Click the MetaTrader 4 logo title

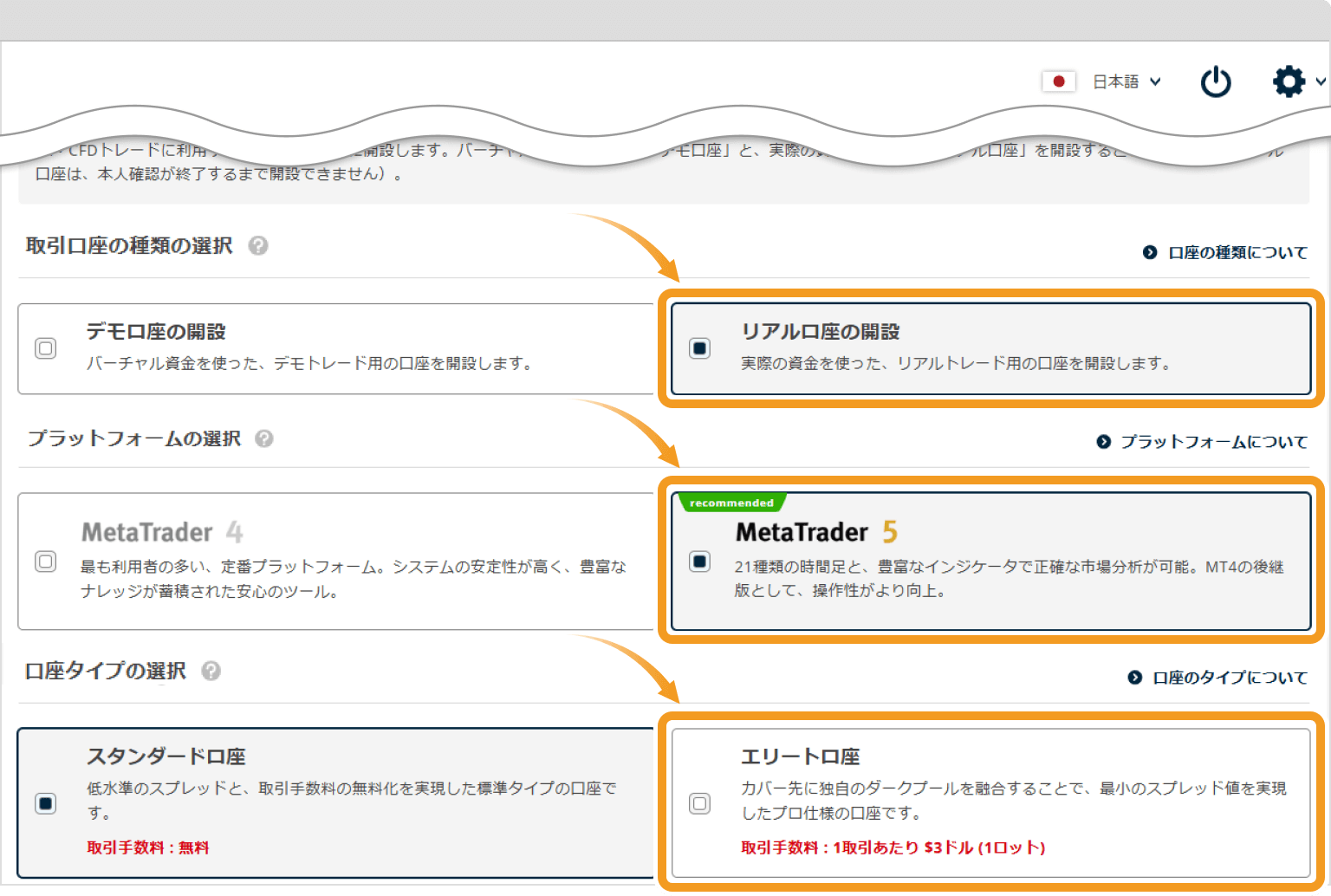click(162, 531)
